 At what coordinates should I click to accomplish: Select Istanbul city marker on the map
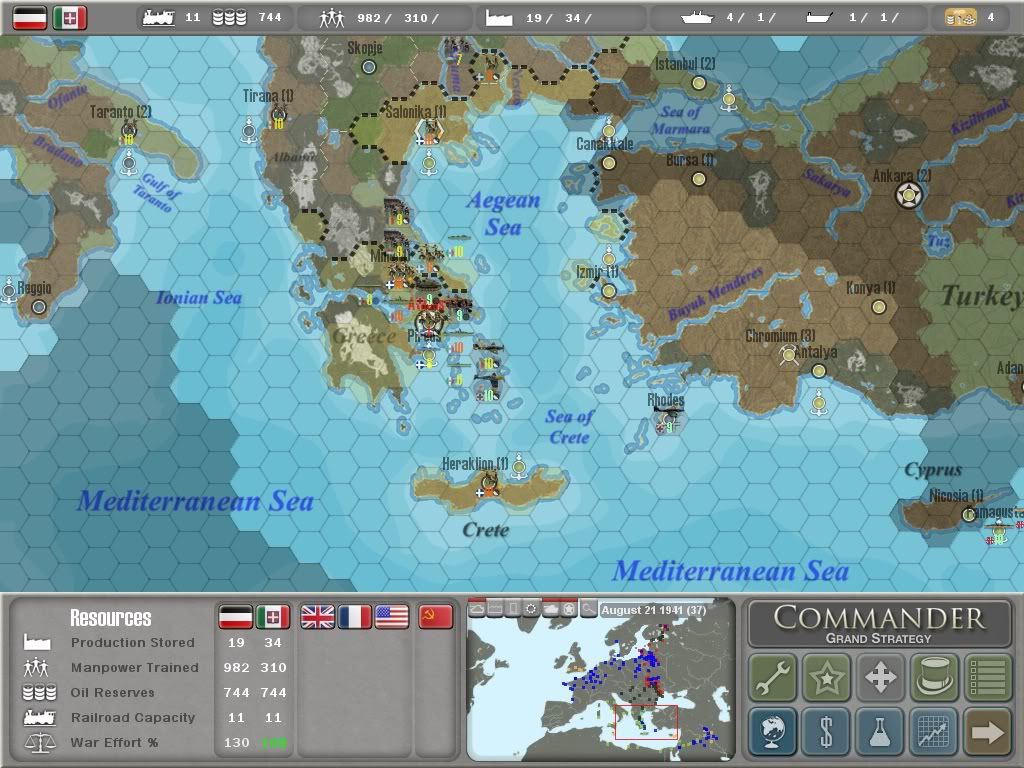[x=699, y=83]
